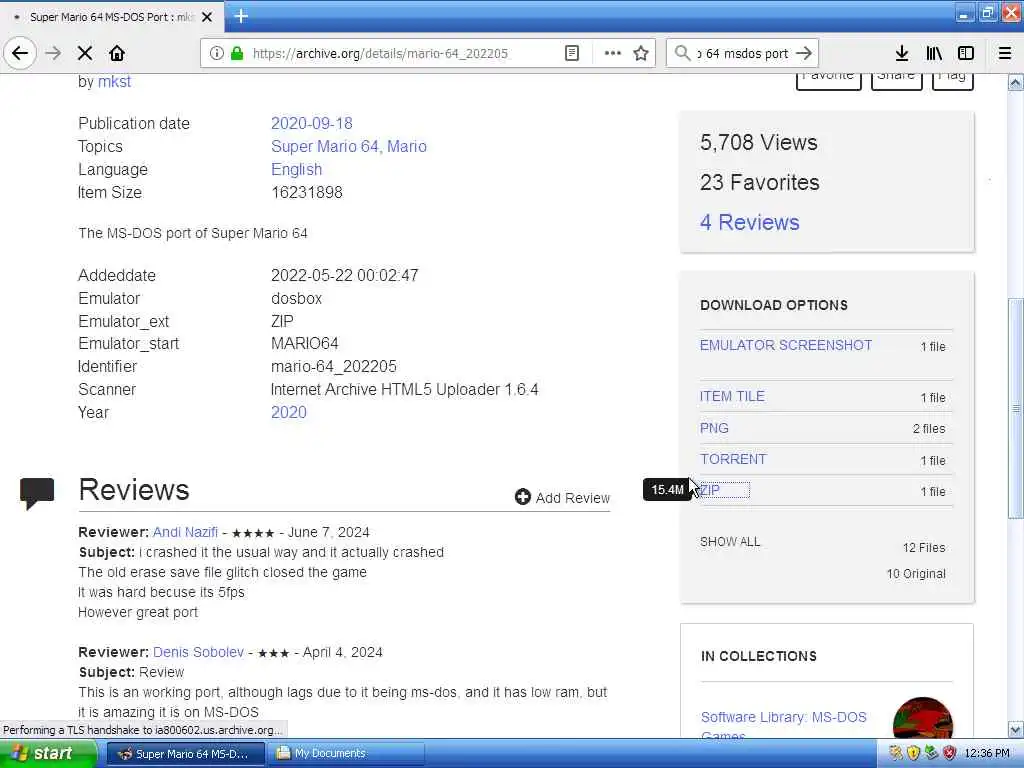Screen dimensions: 1024x768
Task: Click the Flag button
Action: pyautogui.click(x=952, y=80)
